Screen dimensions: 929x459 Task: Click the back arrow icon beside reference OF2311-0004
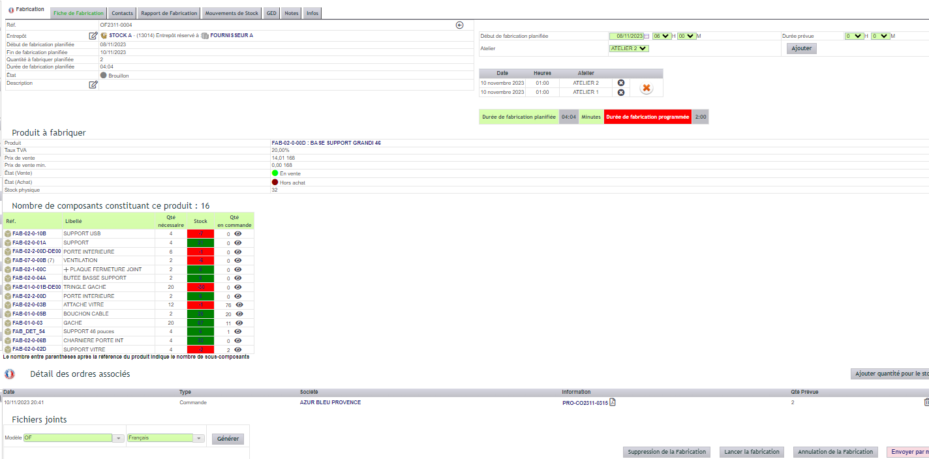coord(459,25)
